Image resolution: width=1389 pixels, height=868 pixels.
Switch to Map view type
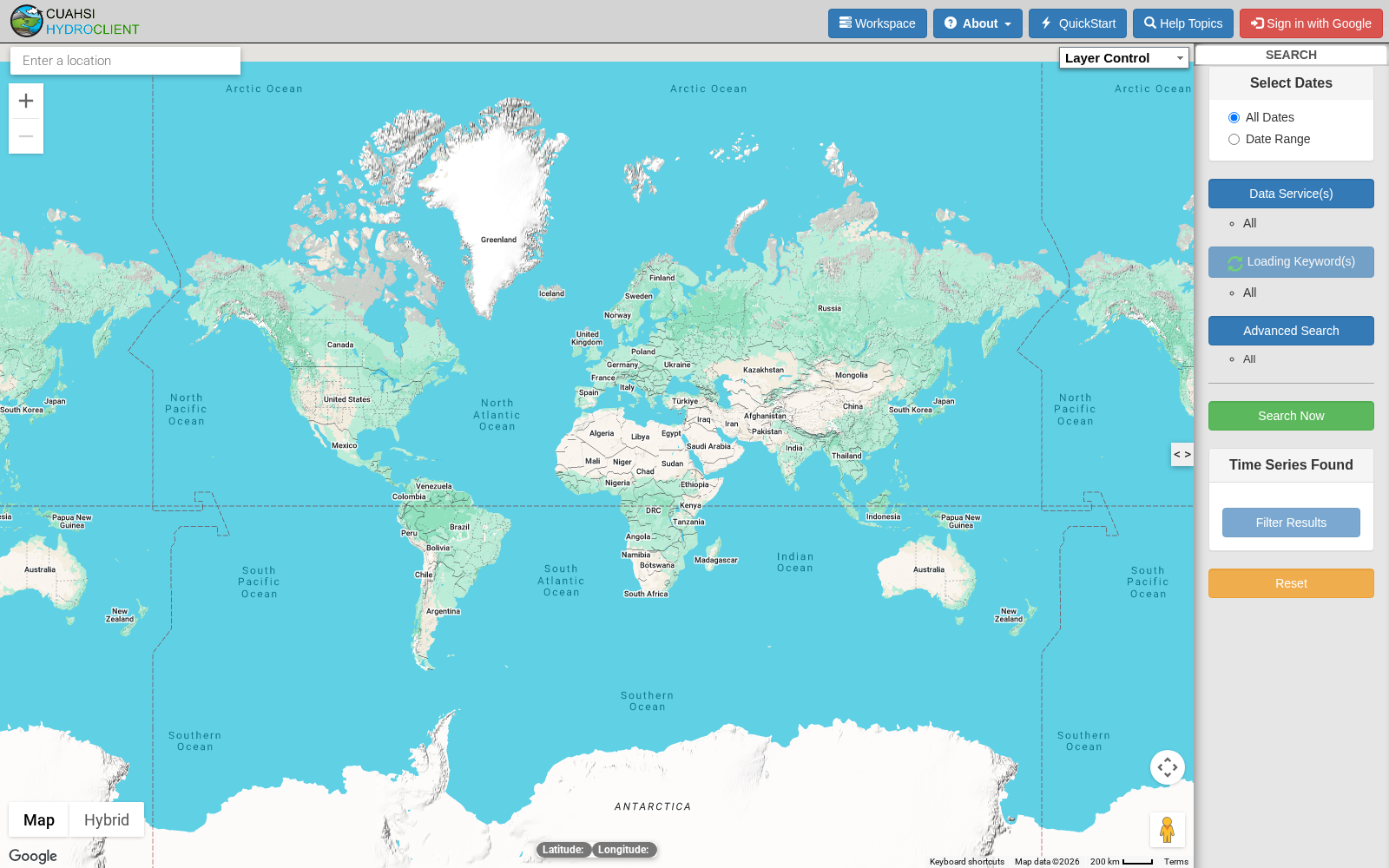coord(39,820)
